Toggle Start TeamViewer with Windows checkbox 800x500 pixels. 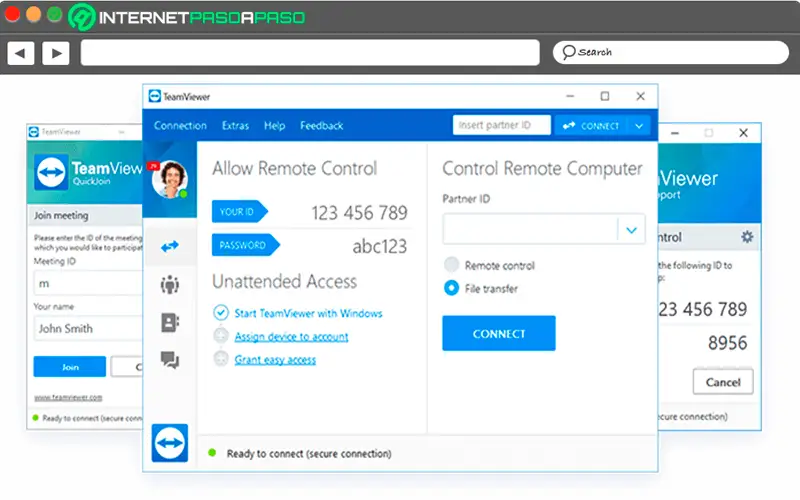click(221, 313)
